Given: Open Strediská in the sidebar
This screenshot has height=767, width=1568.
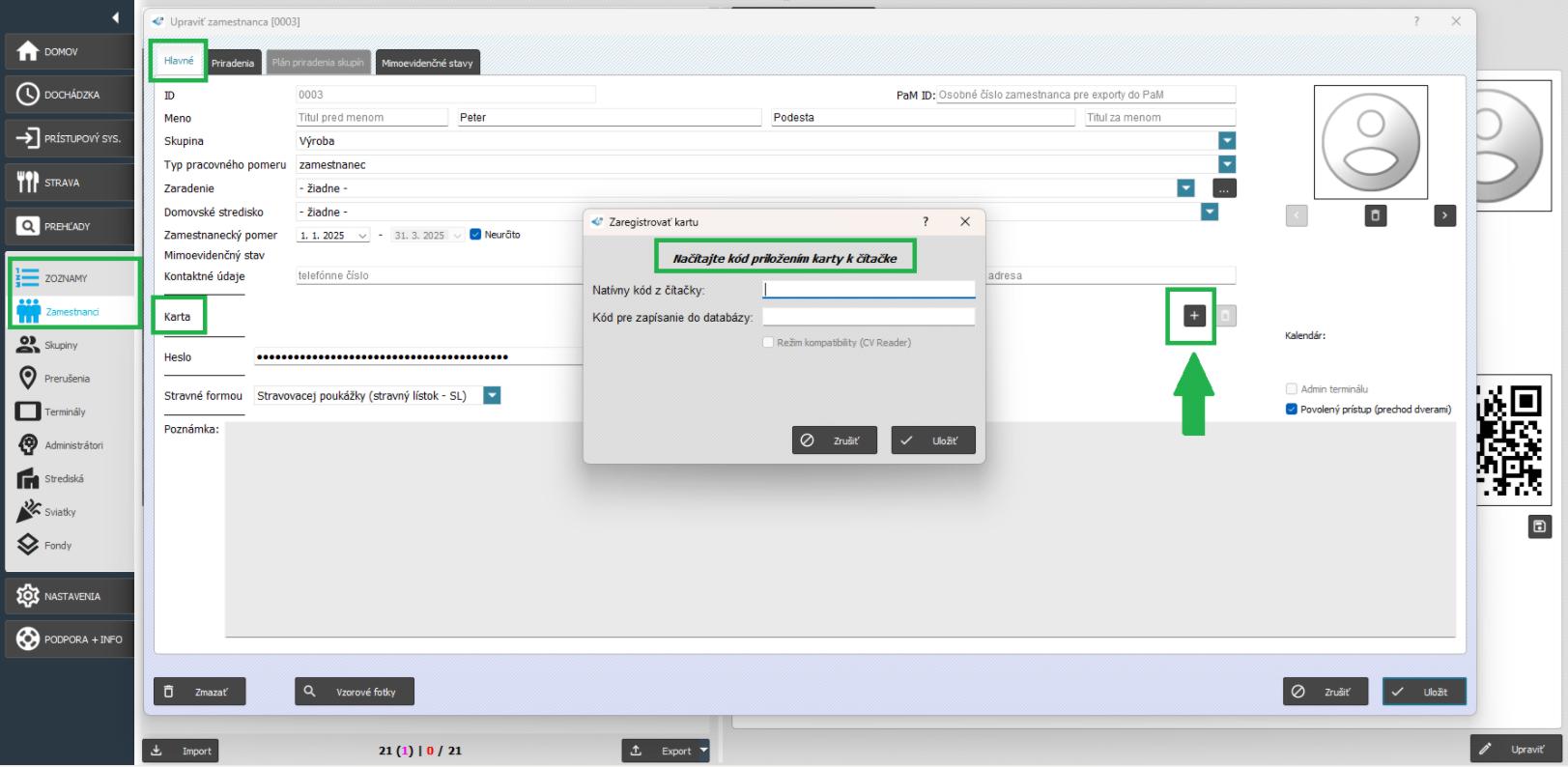Looking at the screenshot, I should [x=63, y=478].
